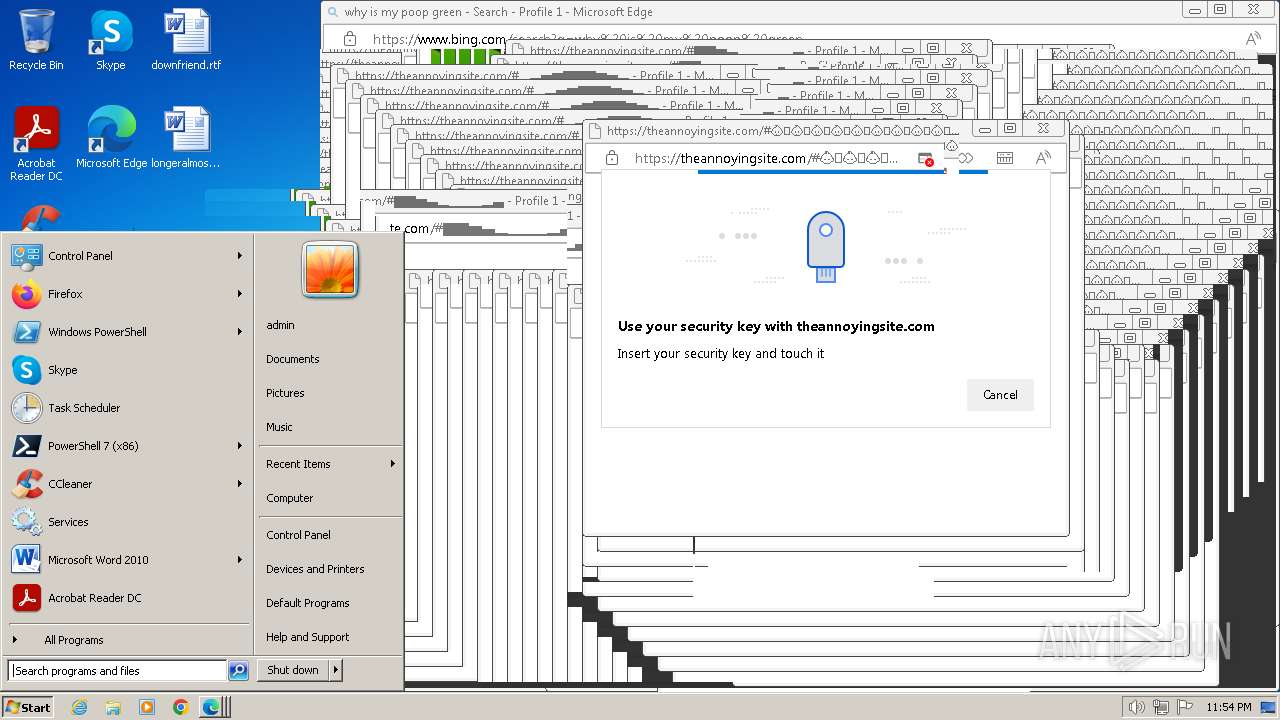The width and height of the screenshot is (1280, 720).
Task: Click the Acrobat Reader DC icon in Start menu
Action: coord(26,598)
